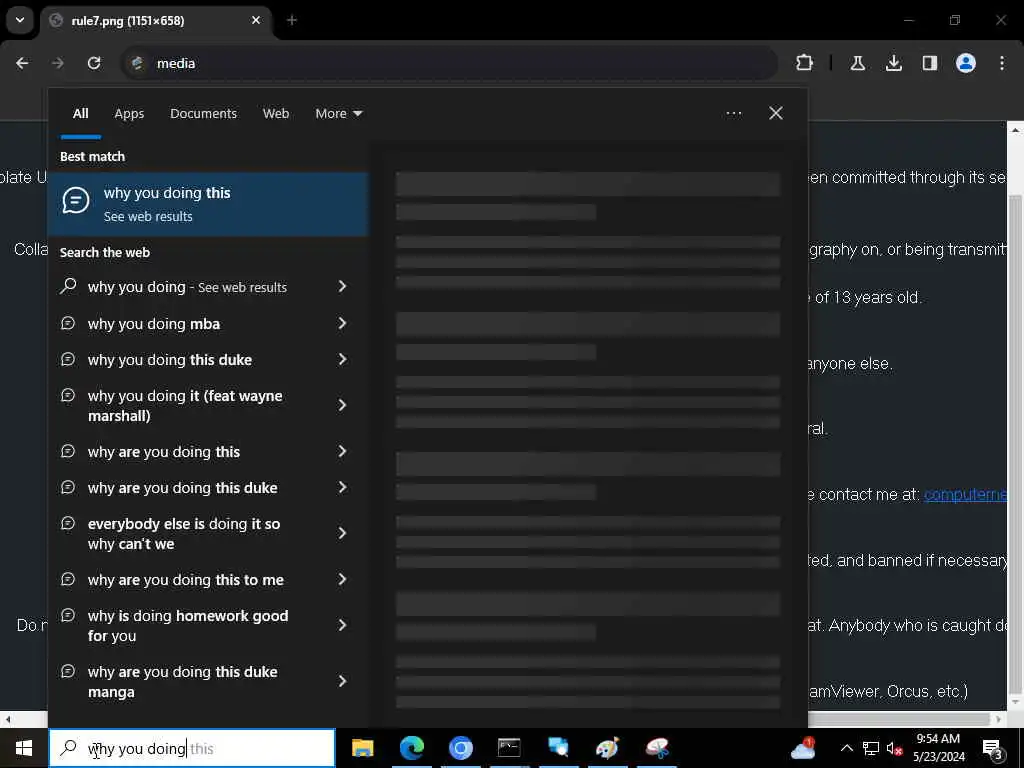The width and height of the screenshot is (1024, 768).
Task: Click the taskbar search box text field
Action: click(193, 748)
